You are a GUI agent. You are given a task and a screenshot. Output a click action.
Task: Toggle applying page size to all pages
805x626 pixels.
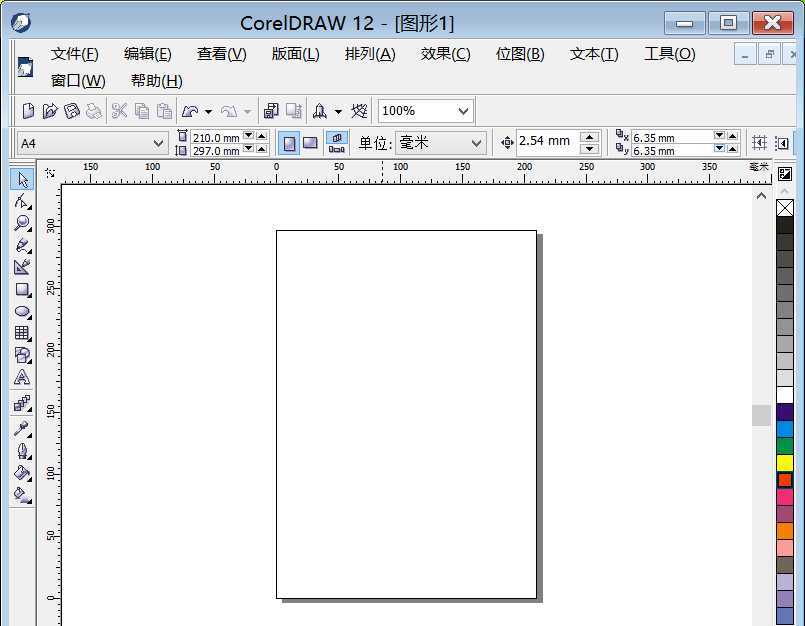point(338,142)
